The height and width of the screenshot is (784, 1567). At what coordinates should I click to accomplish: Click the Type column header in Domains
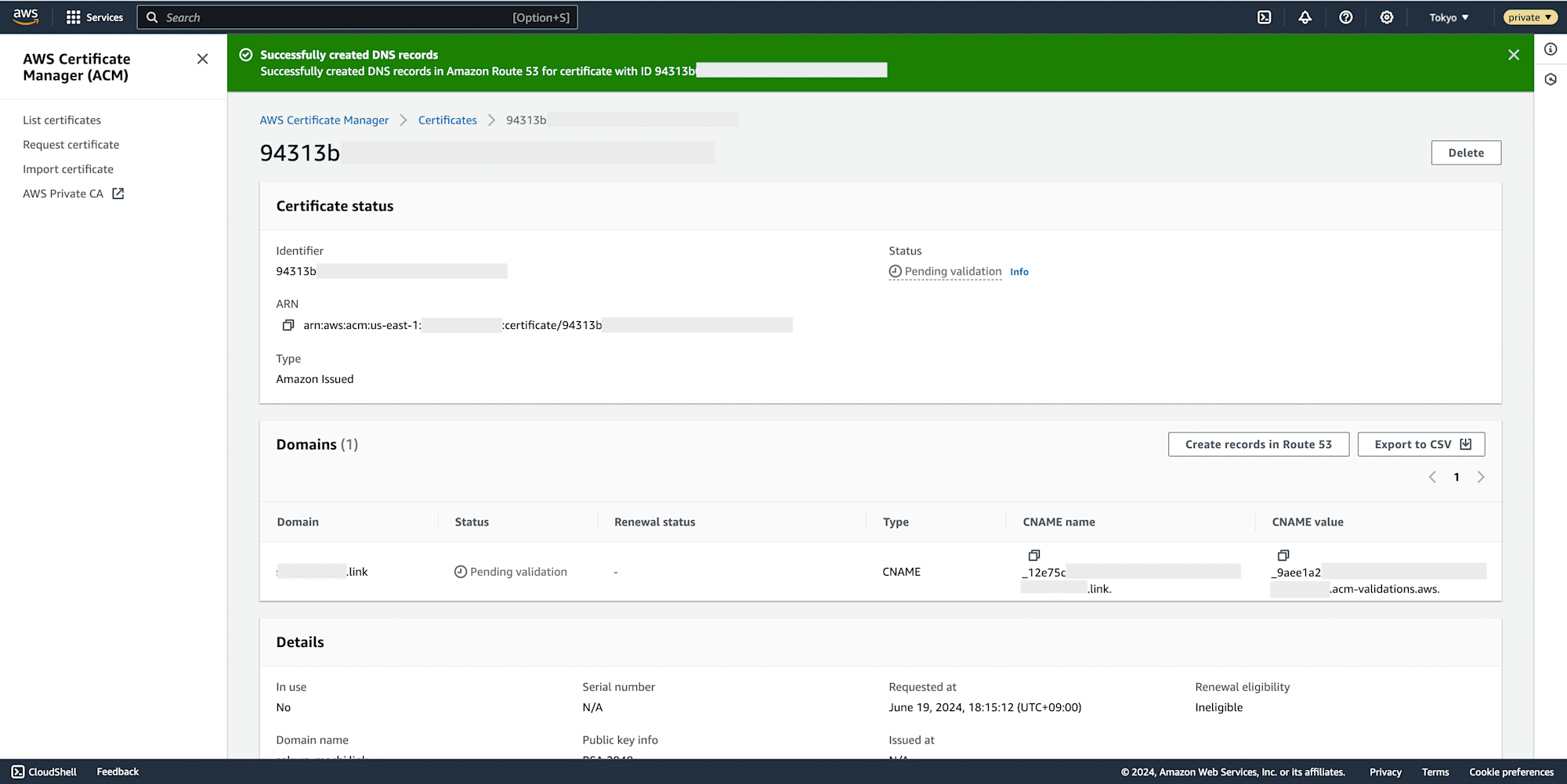coord(896,522)
